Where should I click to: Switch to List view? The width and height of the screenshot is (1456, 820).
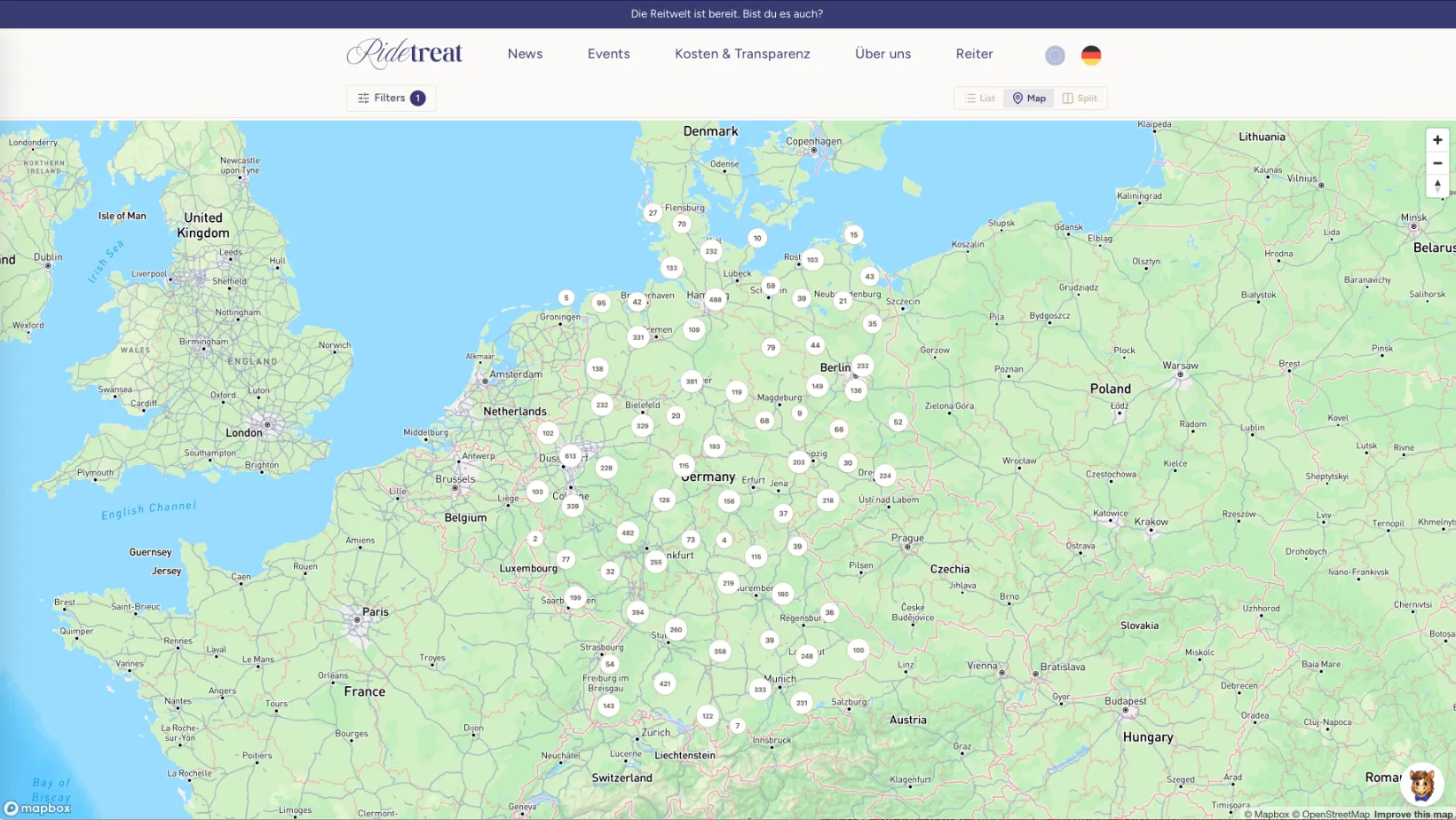click(979, 99)
